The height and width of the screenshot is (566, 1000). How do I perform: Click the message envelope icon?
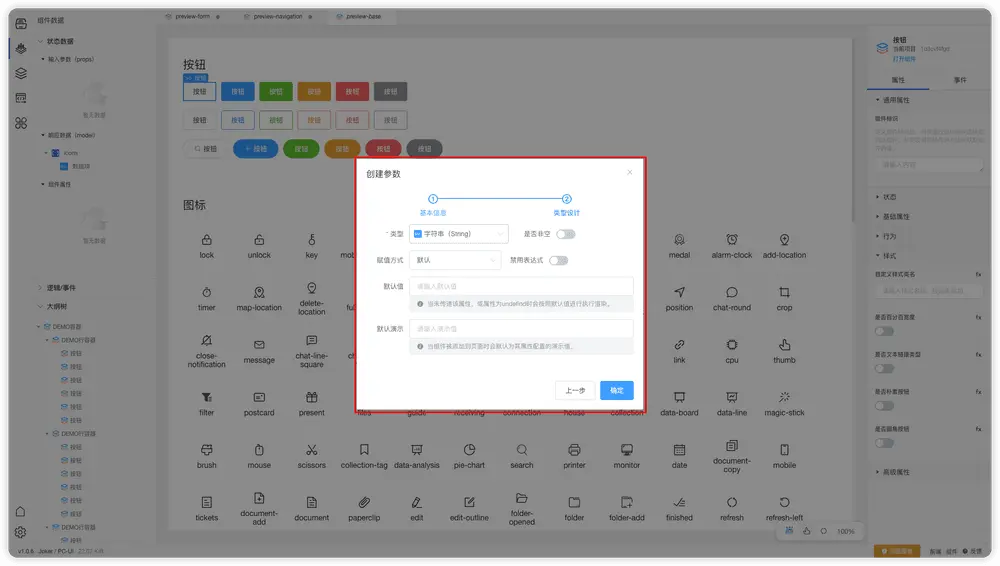[x=259, y=345]
